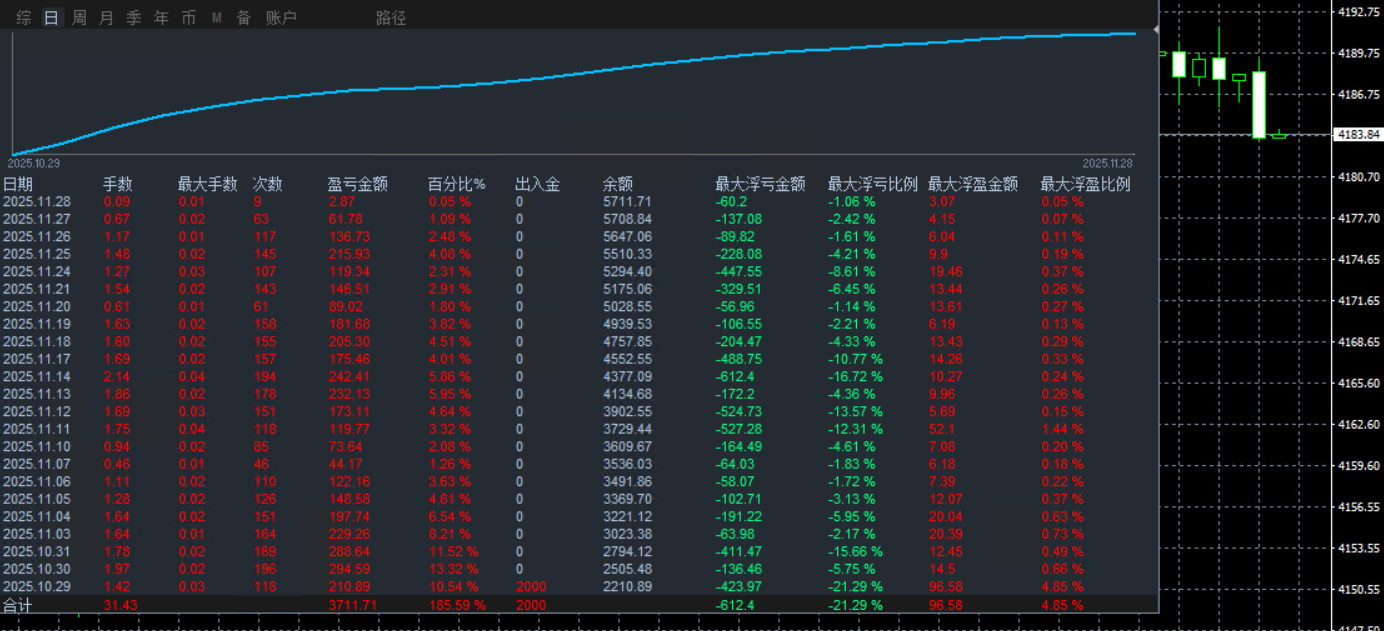Click the price axis label 4150.55
Screen dimensions: 1384x631
(1360, 589)
